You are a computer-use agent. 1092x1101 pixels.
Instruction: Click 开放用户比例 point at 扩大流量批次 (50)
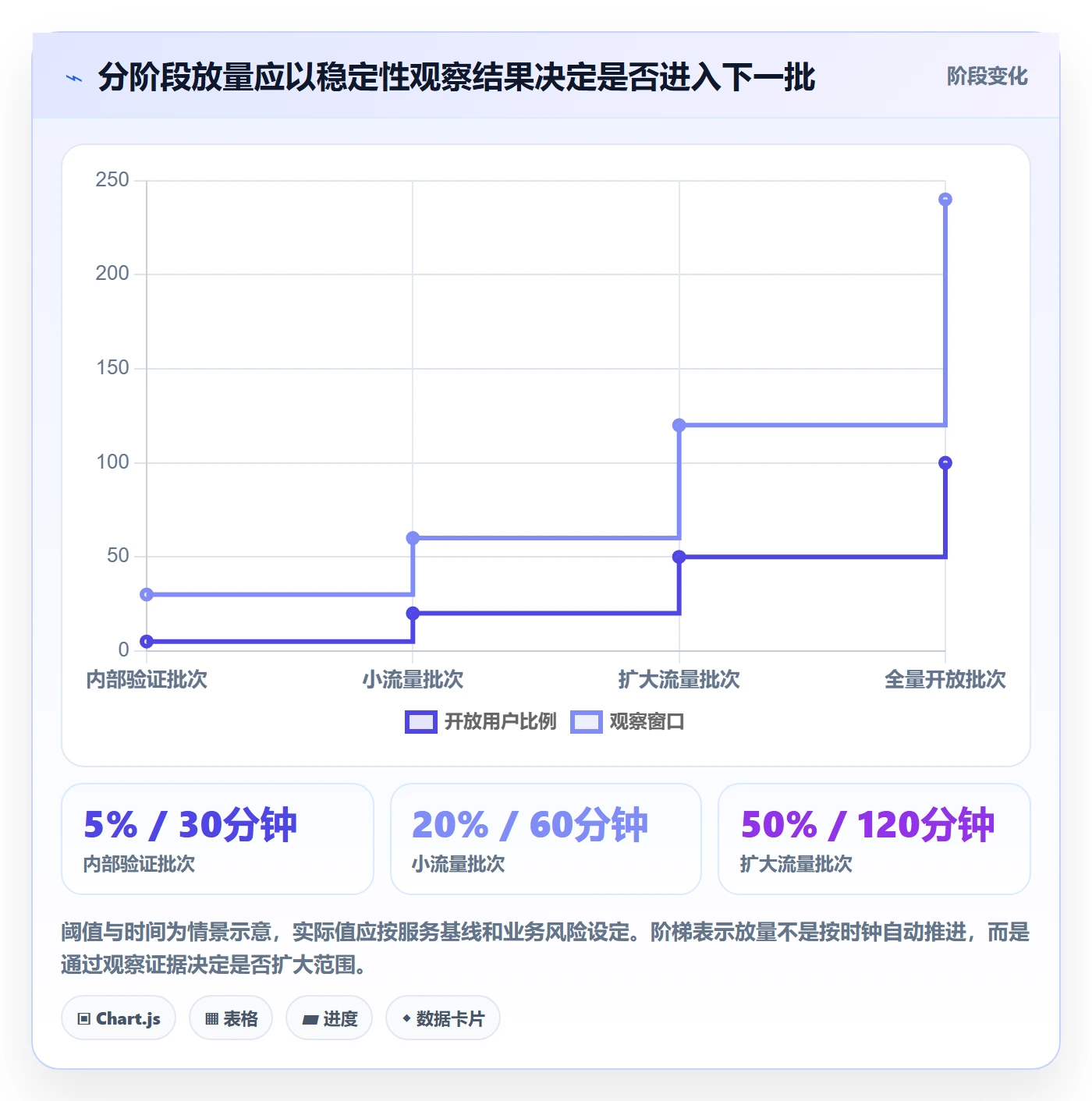pos(679,557)
